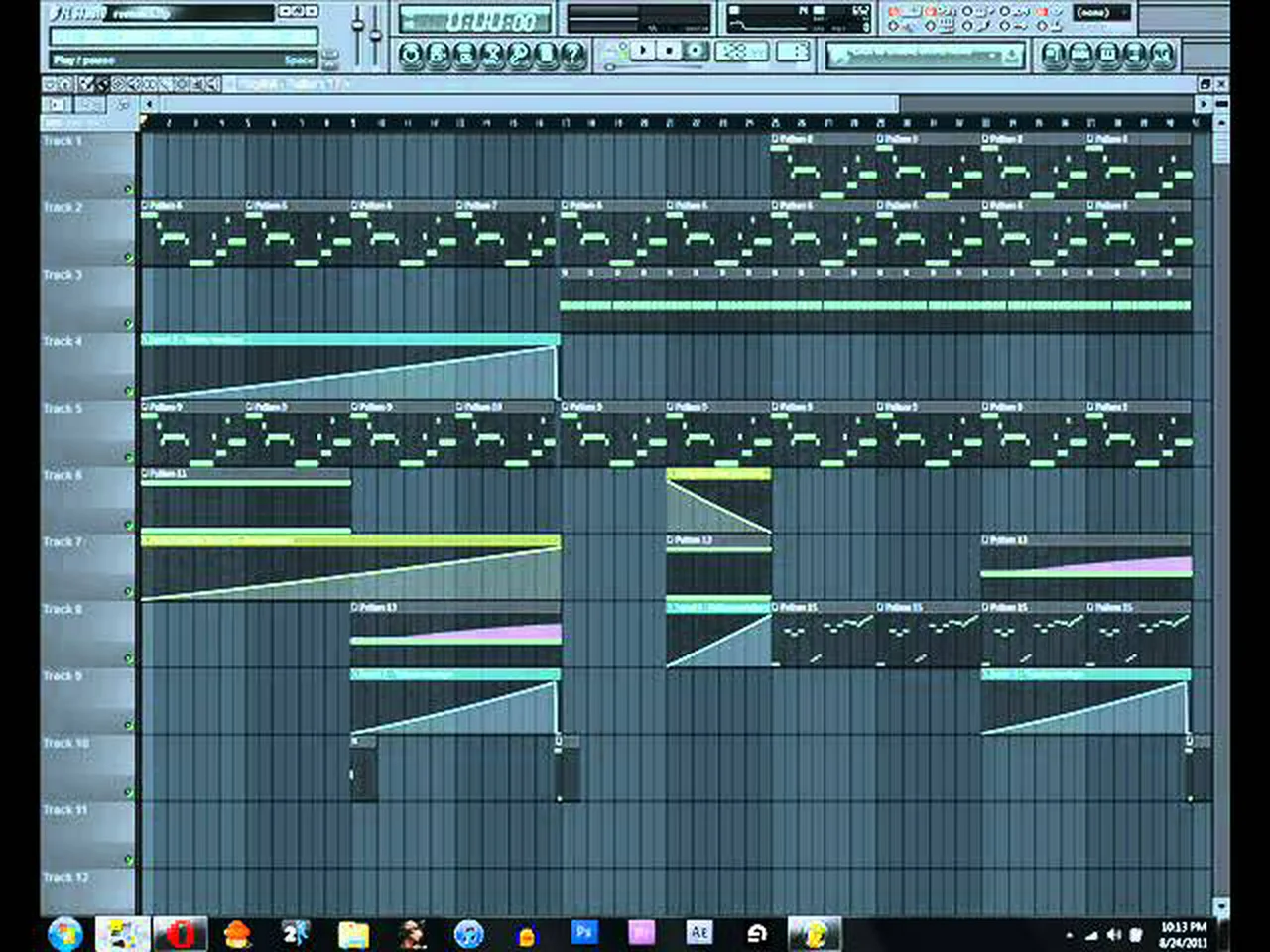Launch iTunes from the Windows taskbar
The height and width of the screenshot is (952, 1270).
(x=468, y=933)
